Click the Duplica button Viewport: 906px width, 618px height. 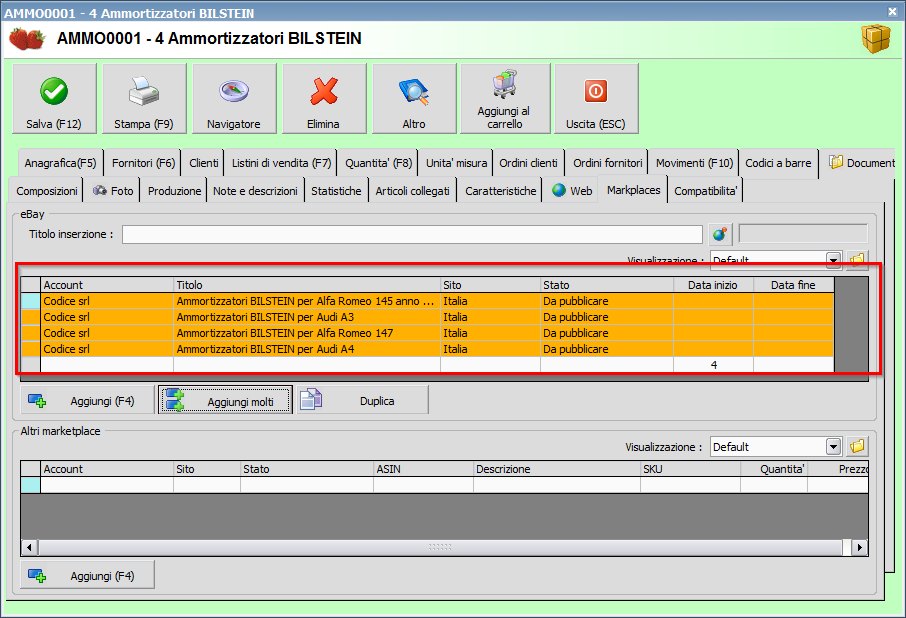tap(363, 400)
